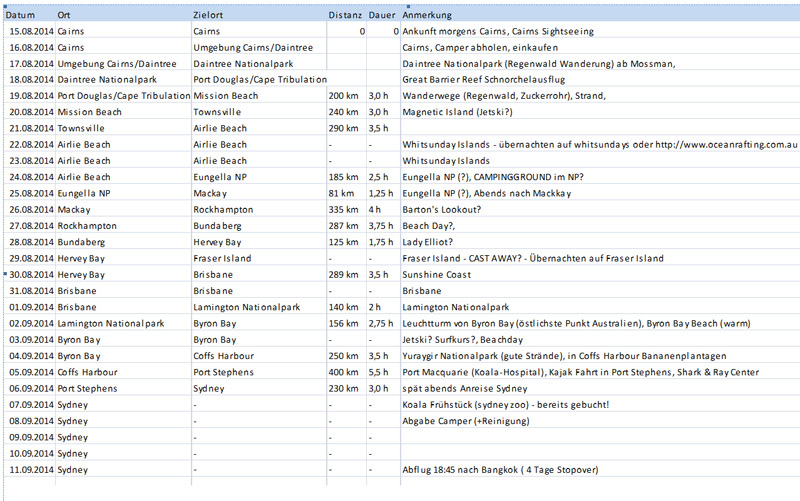Select the Dauer column header
Viewport: 800px width, 501px height.
click(382, 15)
